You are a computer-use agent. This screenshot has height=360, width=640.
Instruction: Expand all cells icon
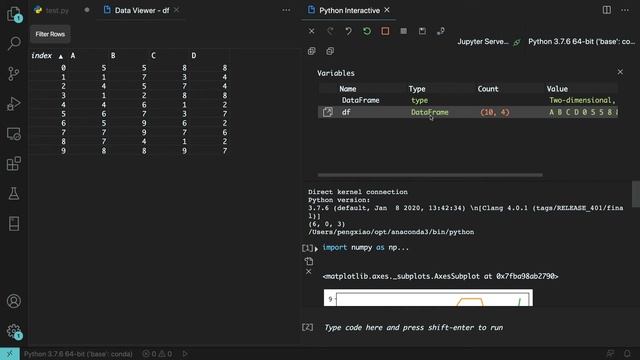tap(311, 51)
